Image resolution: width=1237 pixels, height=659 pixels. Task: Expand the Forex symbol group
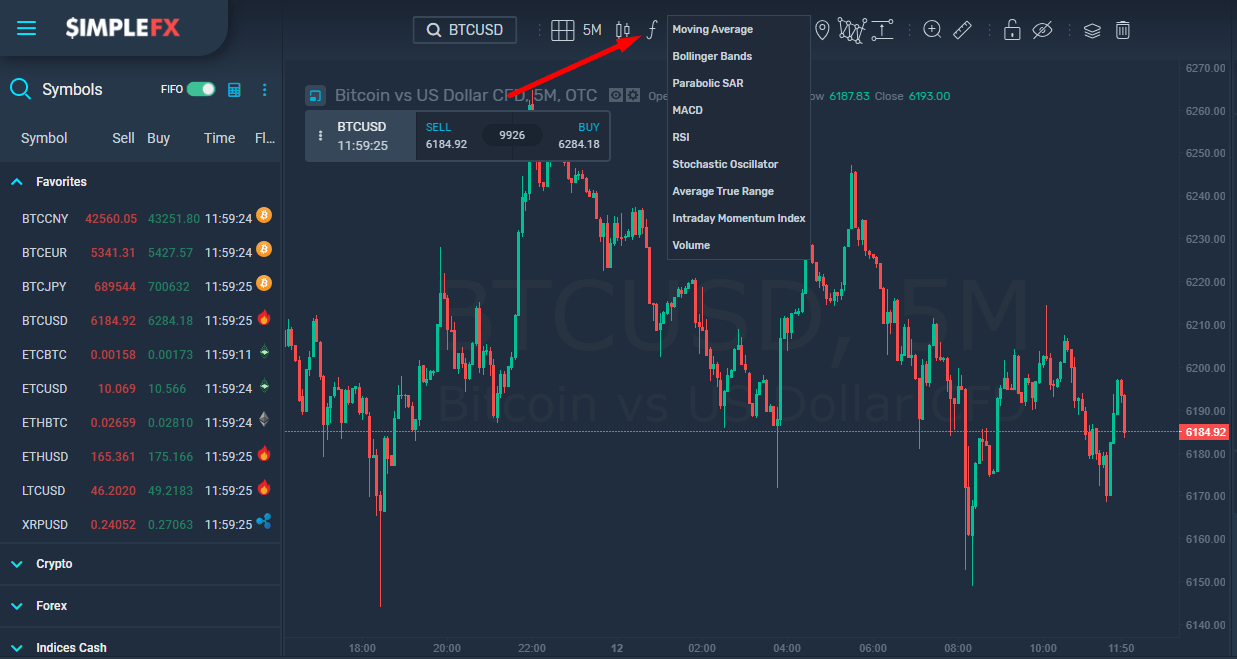pyautogui.click(x=17, y=606)
